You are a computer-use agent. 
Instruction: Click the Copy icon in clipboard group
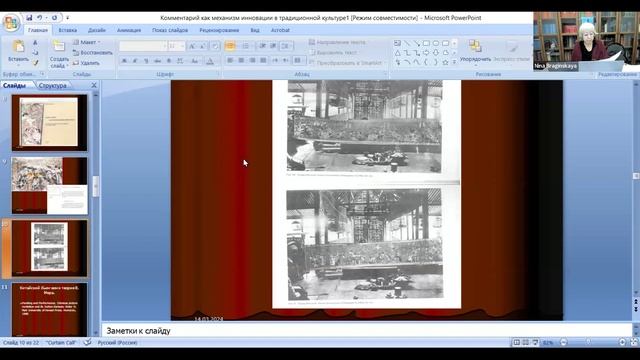[36, 53]
